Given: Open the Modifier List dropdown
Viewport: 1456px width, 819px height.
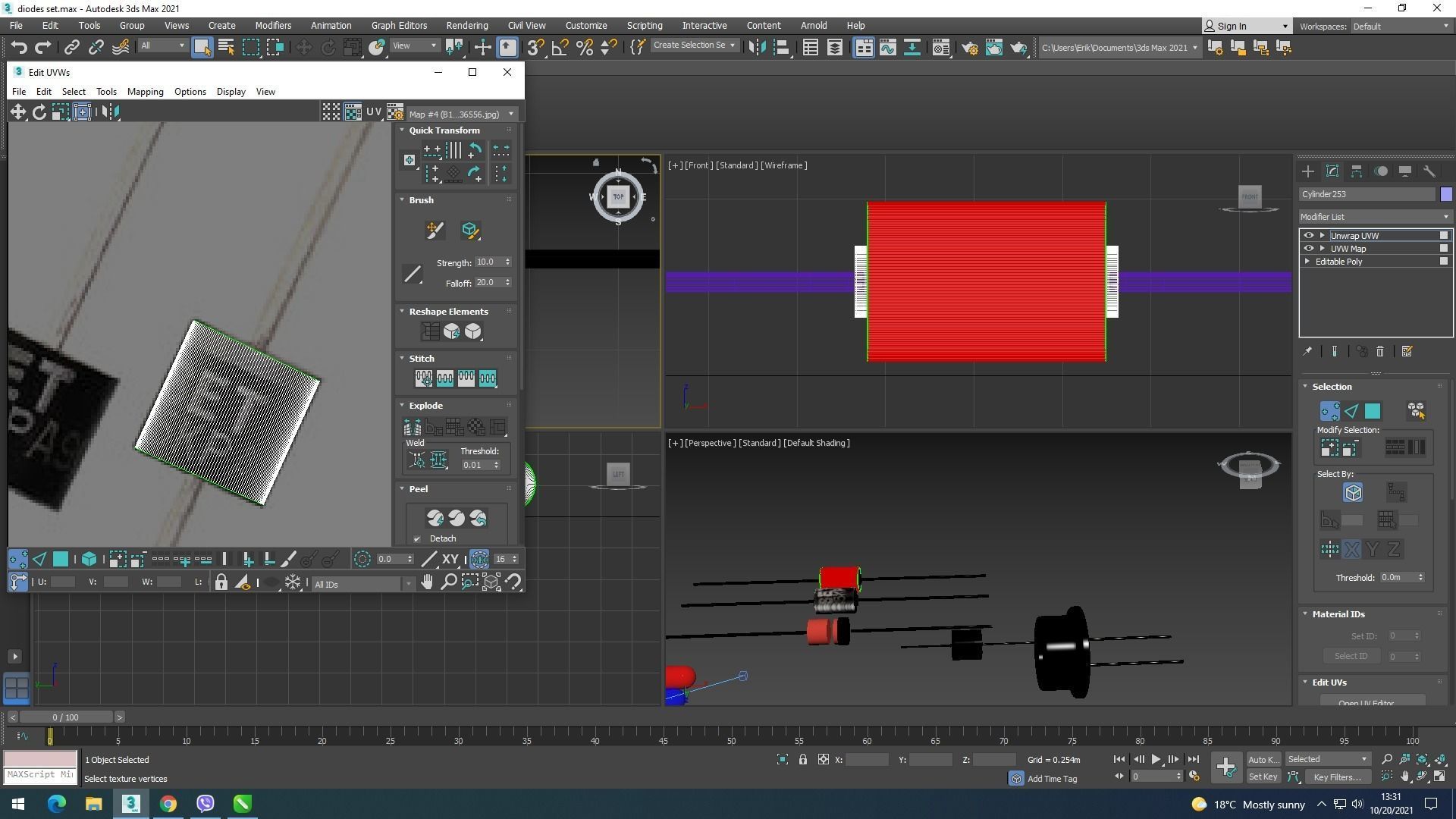Looking at the screenshot, I should [x=1374, y=217].
